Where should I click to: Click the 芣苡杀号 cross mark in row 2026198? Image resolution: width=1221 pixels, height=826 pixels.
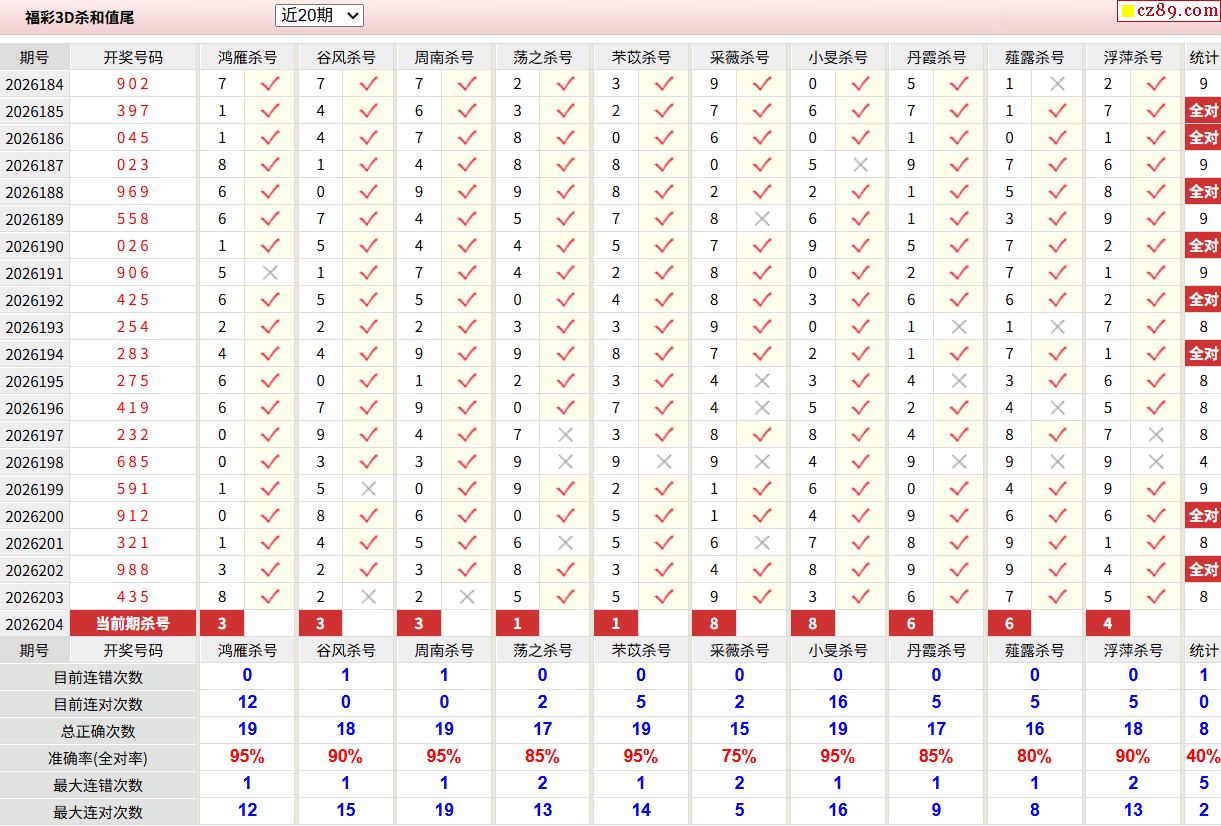tap(664, 462)
